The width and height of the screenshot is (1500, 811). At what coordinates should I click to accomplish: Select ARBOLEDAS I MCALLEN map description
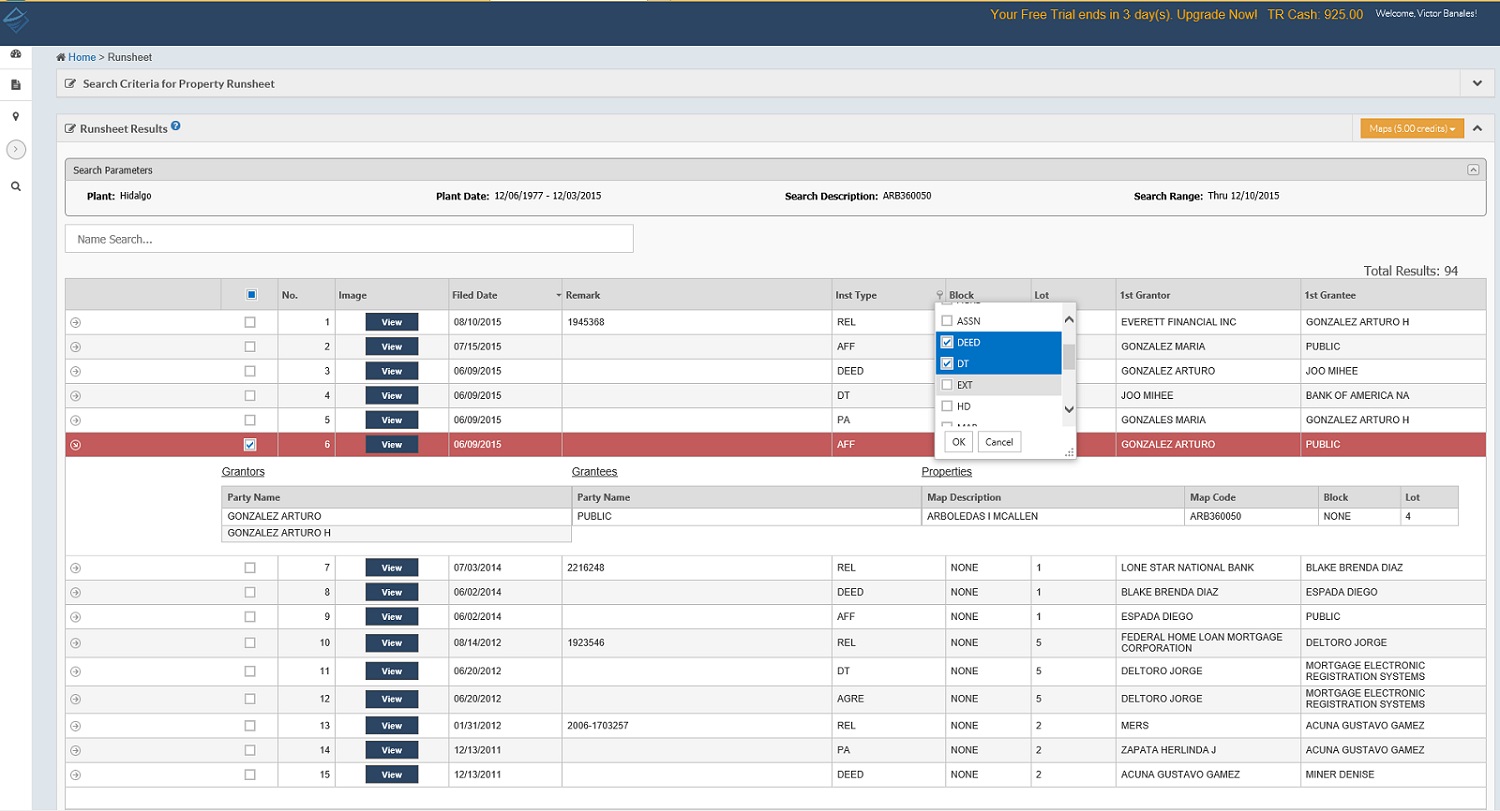pos(983,516)
